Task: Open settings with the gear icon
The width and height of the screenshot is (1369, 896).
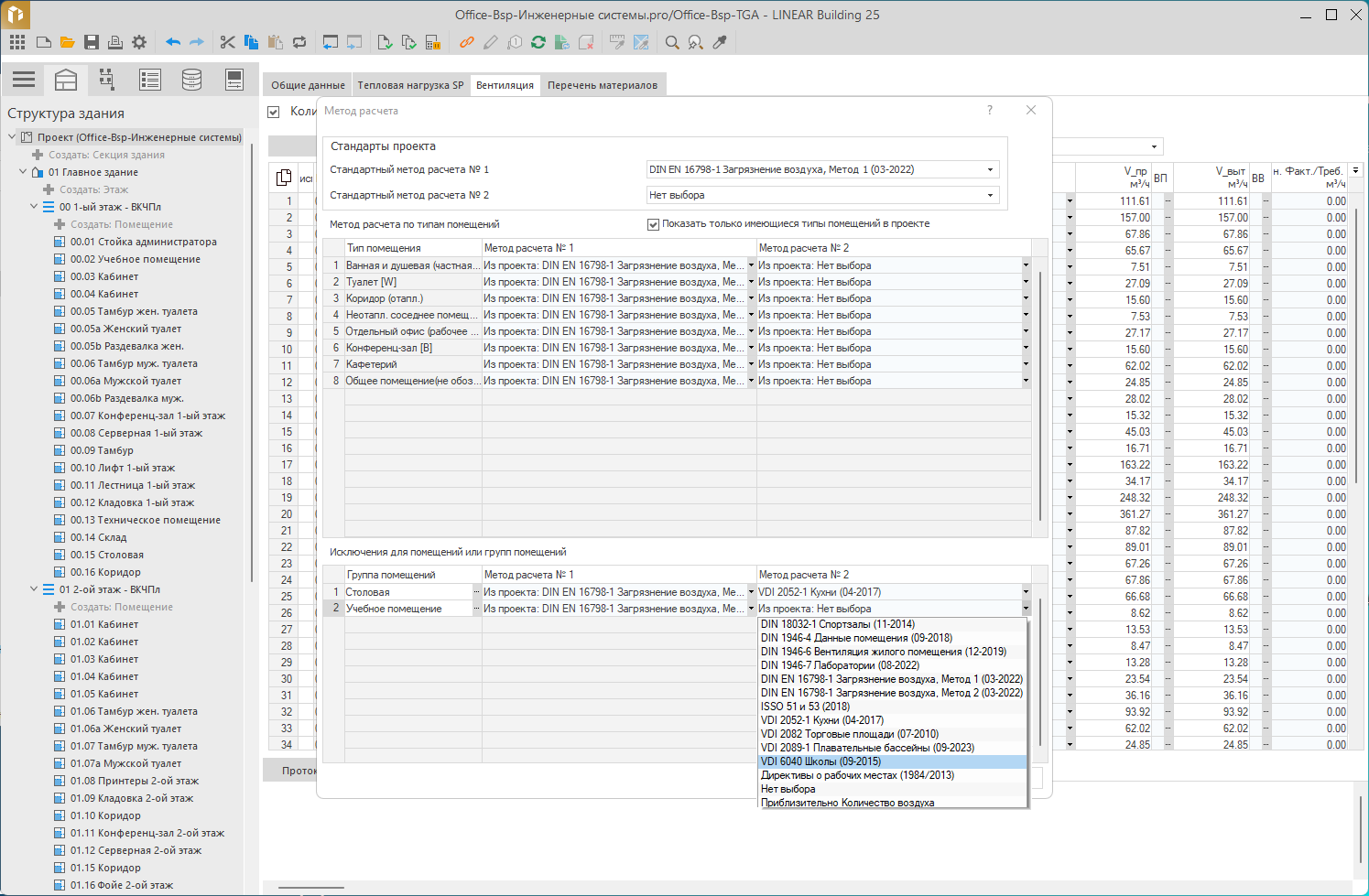Action: (139, 42)
